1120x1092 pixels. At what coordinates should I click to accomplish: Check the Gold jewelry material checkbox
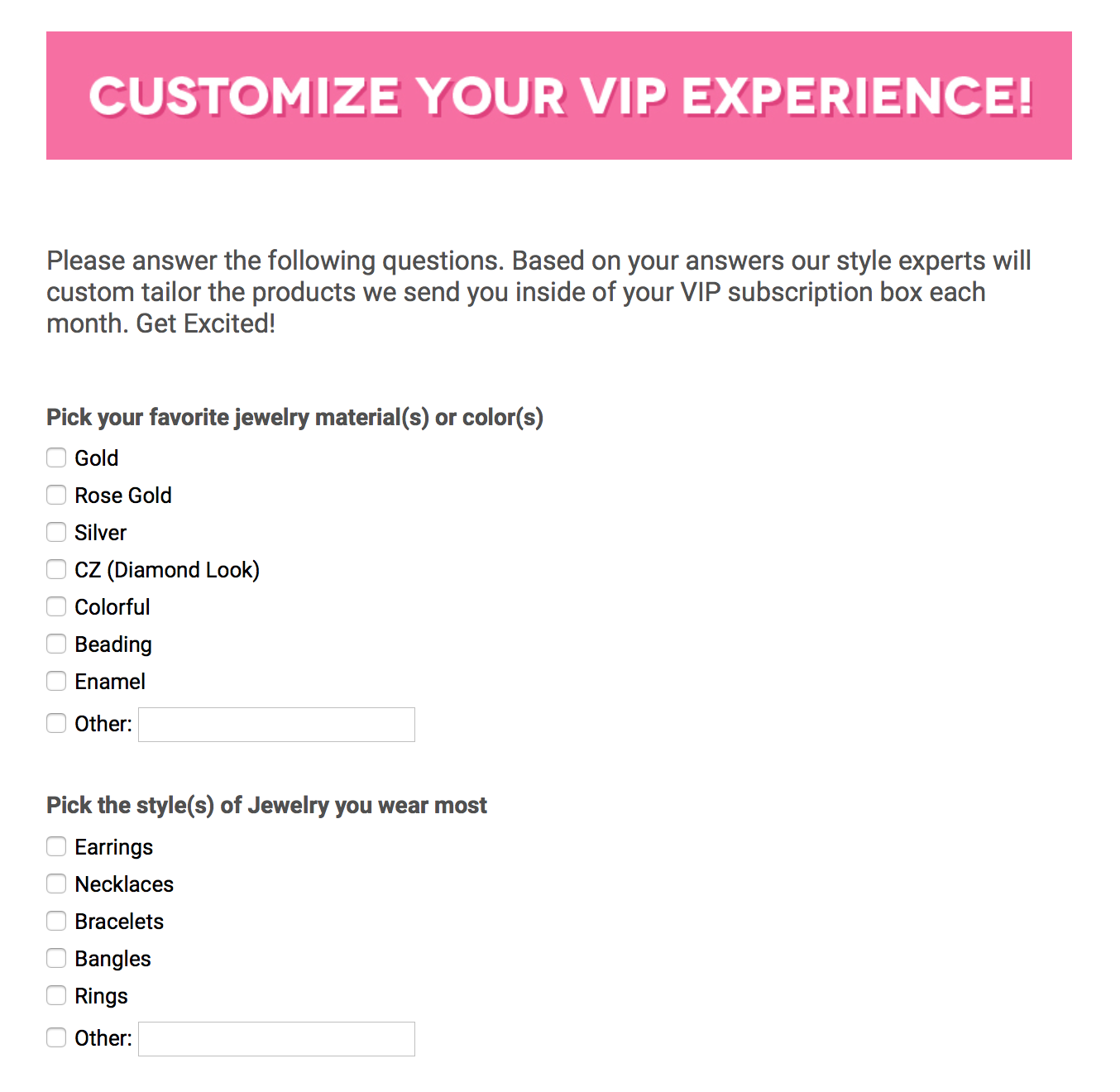coord(56,457)
